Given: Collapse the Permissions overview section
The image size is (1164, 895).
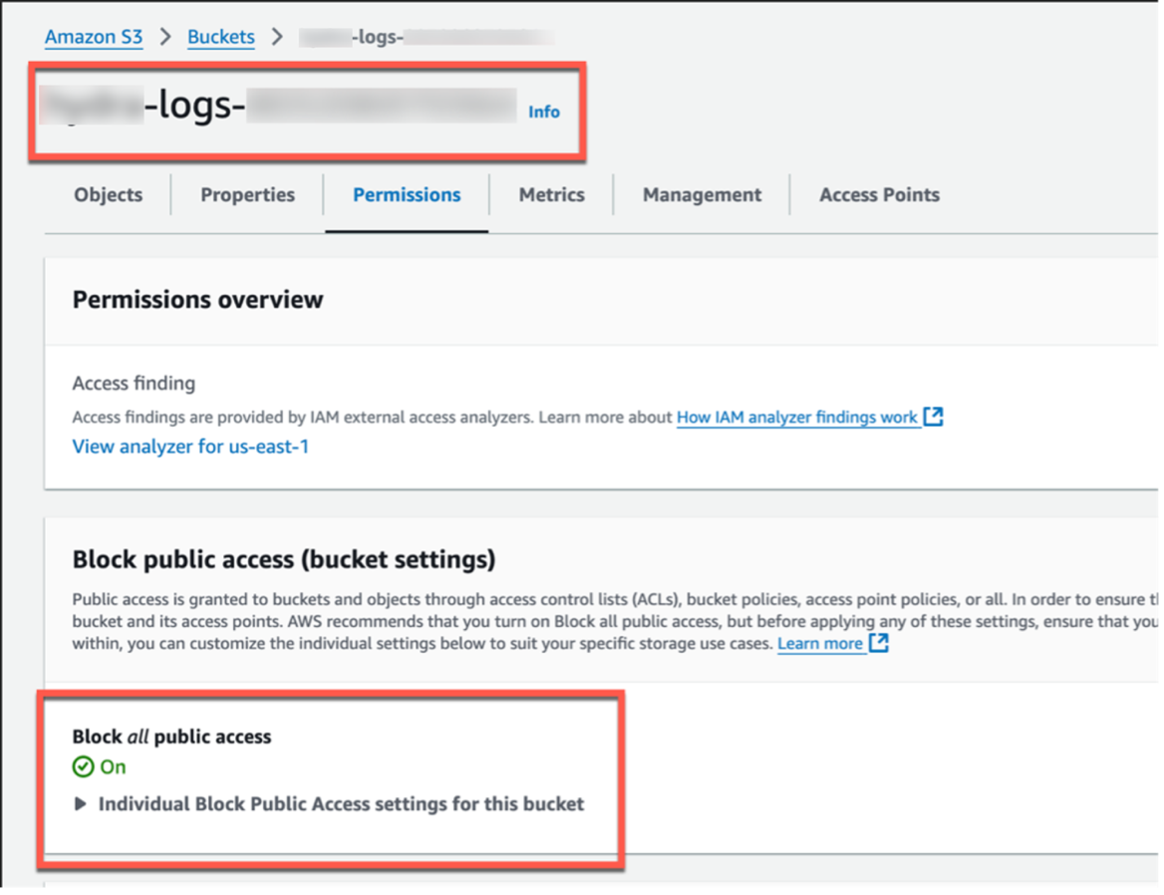Looking at the screenshot, I should (x=197, y=299).
